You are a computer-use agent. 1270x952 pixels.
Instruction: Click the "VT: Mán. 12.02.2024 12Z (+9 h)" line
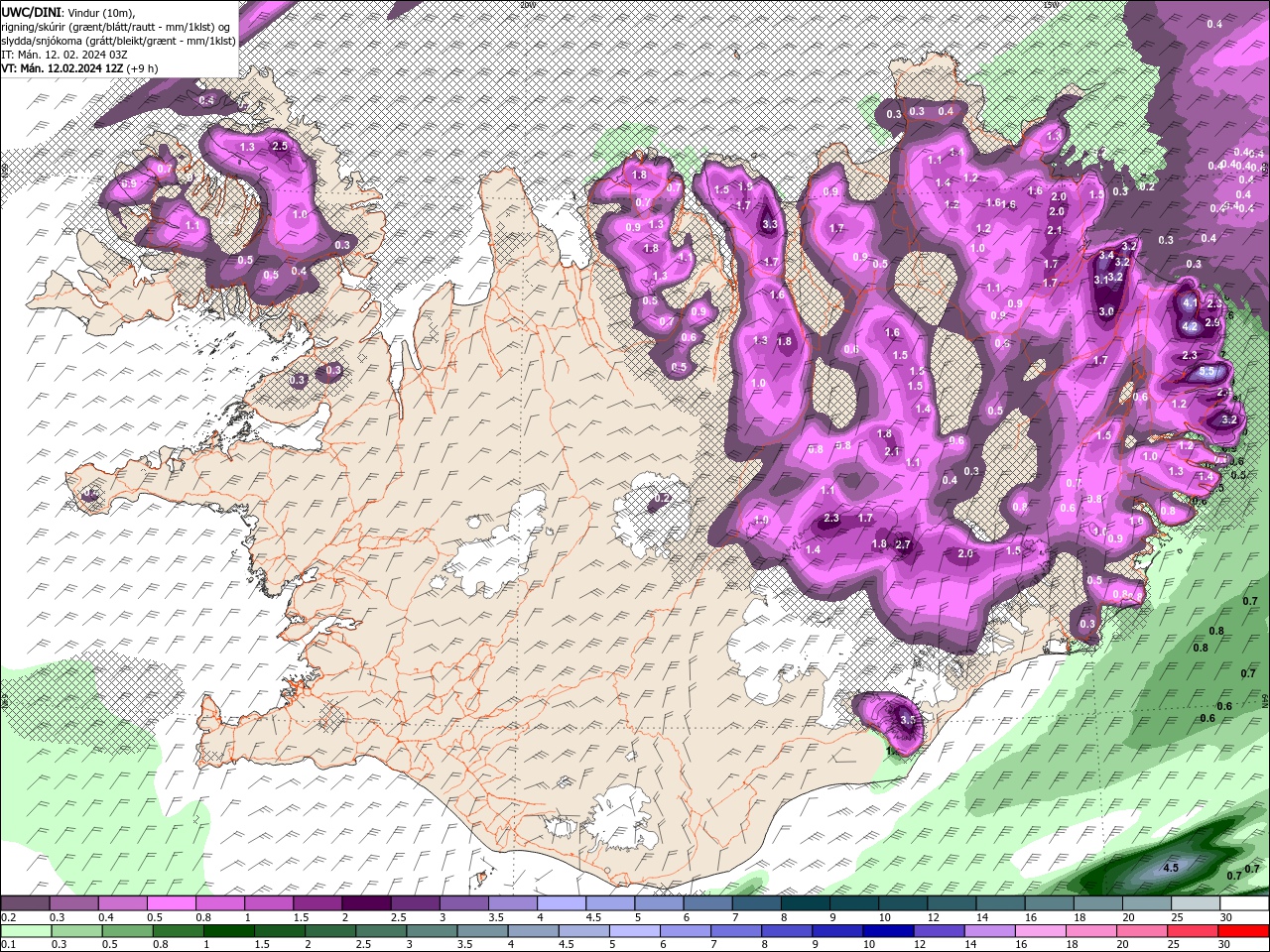click(x=79, y=68)
